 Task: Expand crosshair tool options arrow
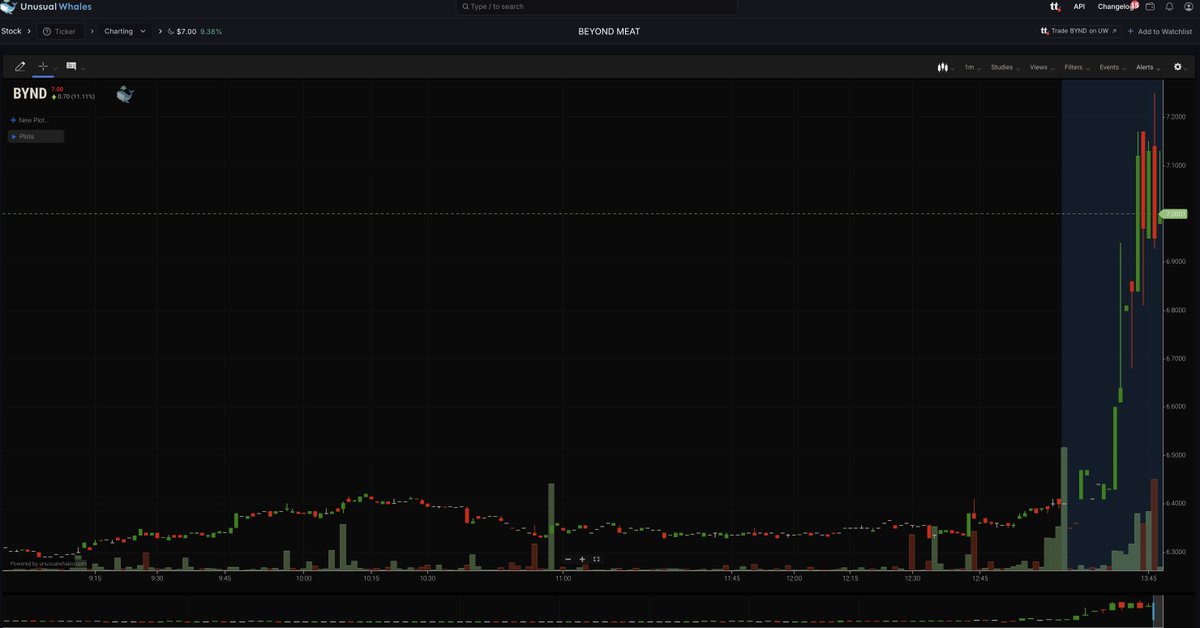55,68
